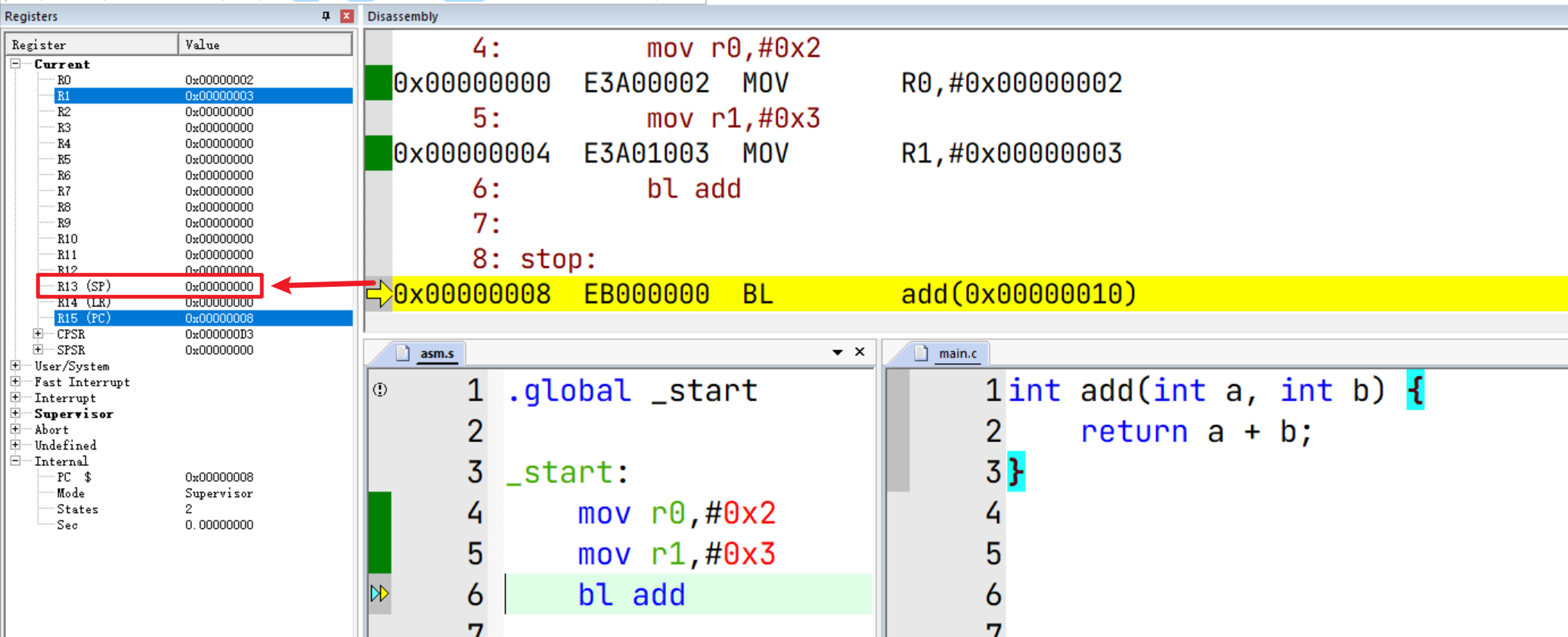
Task: Click asm.s line 5 mov r1,#0x3
Action: click(x=677, y=555)
